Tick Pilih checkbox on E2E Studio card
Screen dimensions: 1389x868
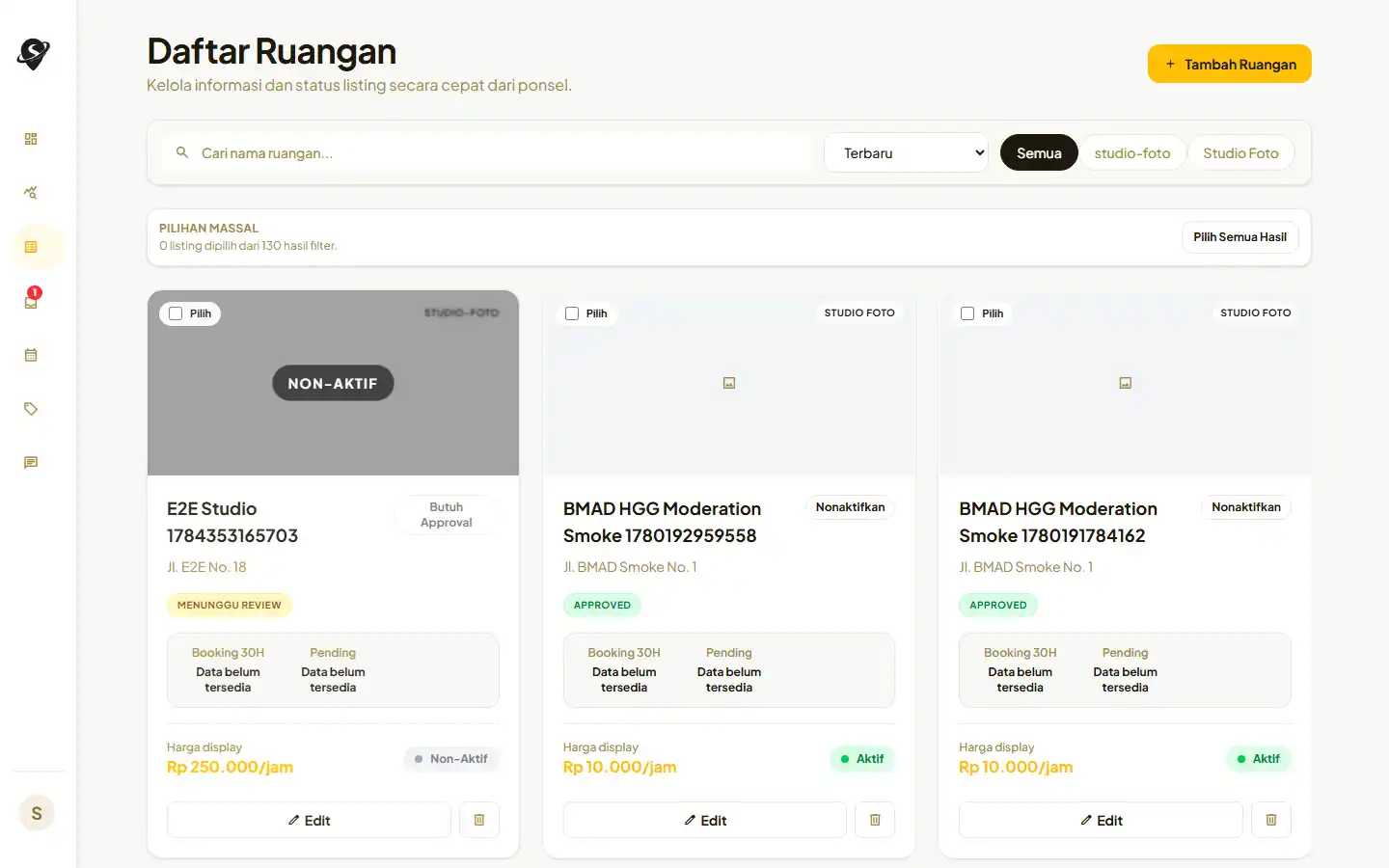click(x=176, y=313)
